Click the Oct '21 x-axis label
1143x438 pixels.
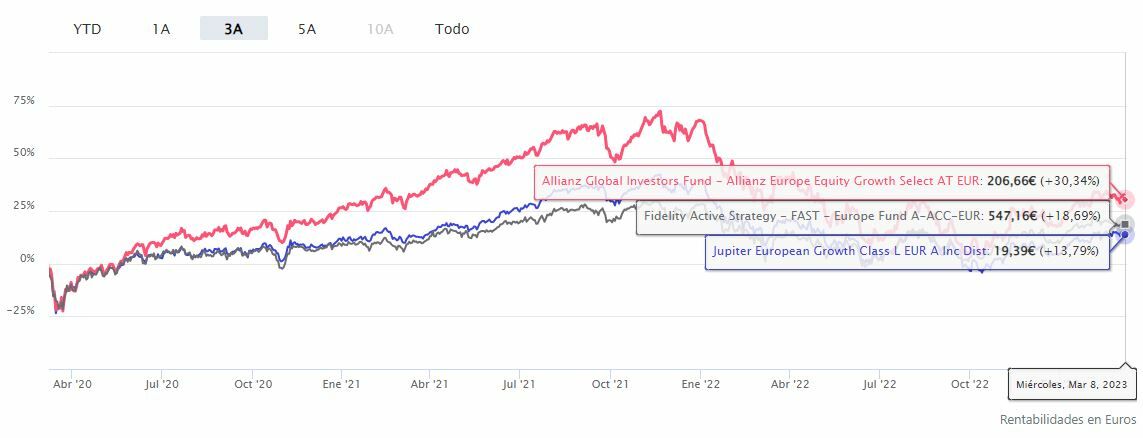point(609,384)
